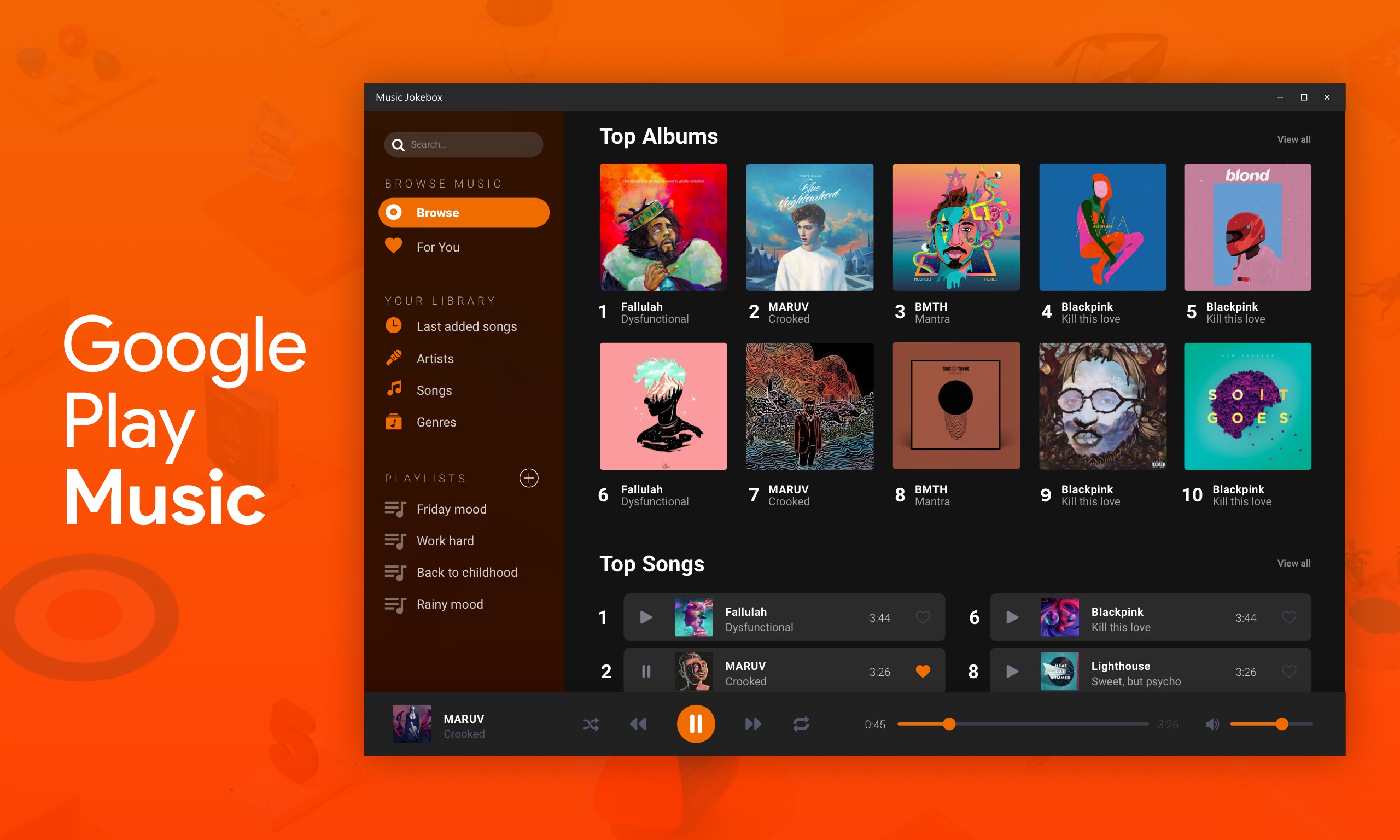Click the "Top Songs" heading
The height and width of the screenshot is (840, 1400).
coord(652,564)
